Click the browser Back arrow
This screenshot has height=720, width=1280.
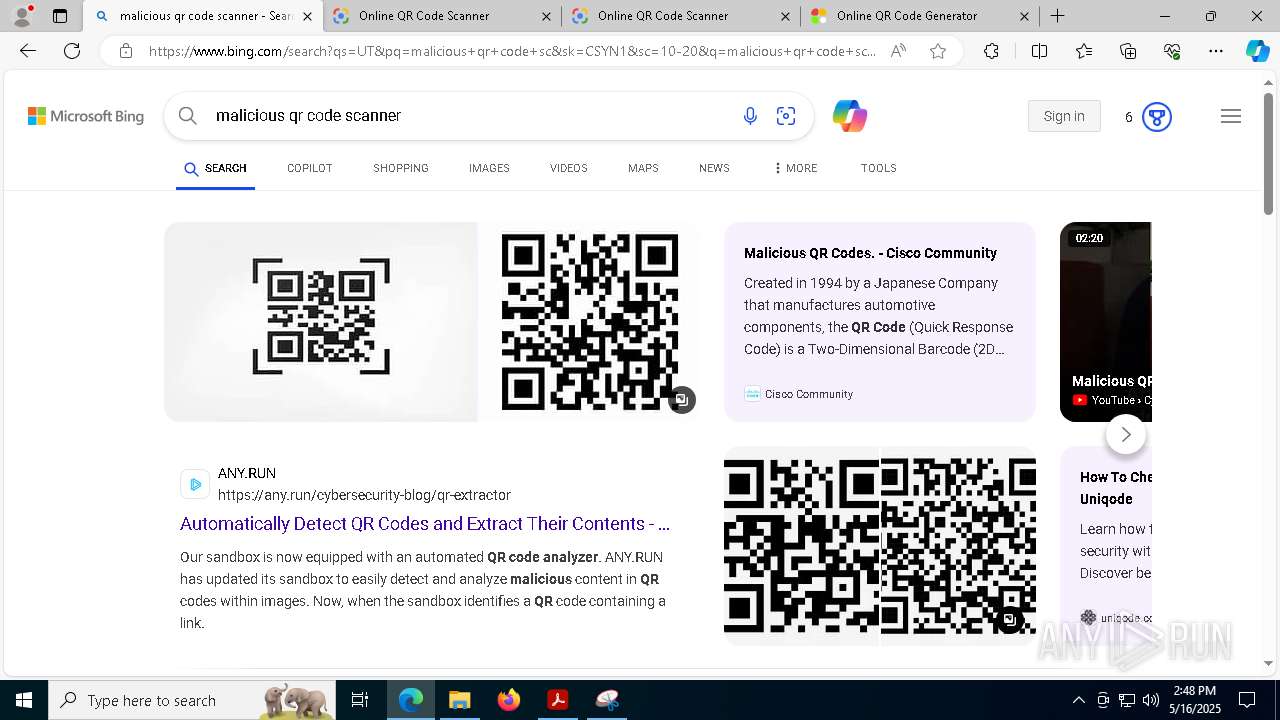point(28,51)
